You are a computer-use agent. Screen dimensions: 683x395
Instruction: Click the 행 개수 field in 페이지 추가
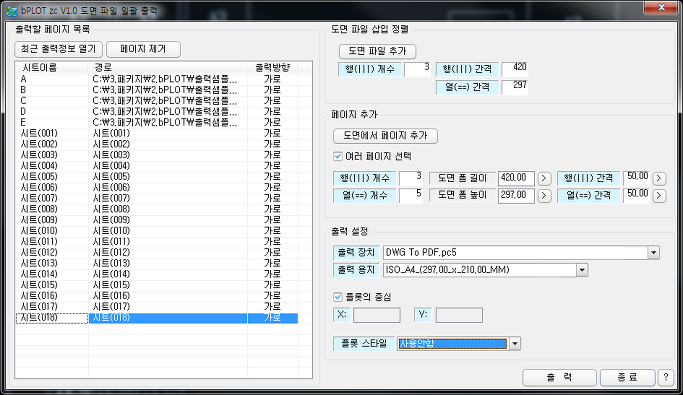[411, 178]
